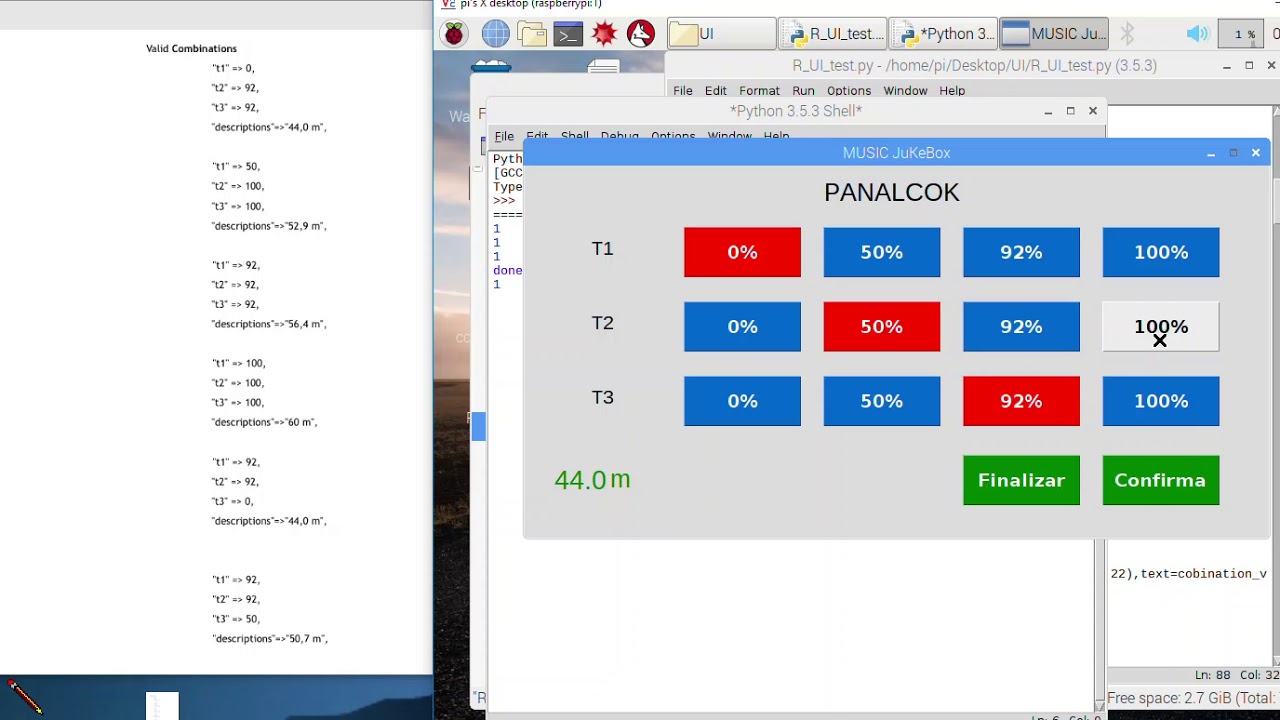Click the green Confirma button
This screenshot has width=1280, height=720.
[1161, 480]
